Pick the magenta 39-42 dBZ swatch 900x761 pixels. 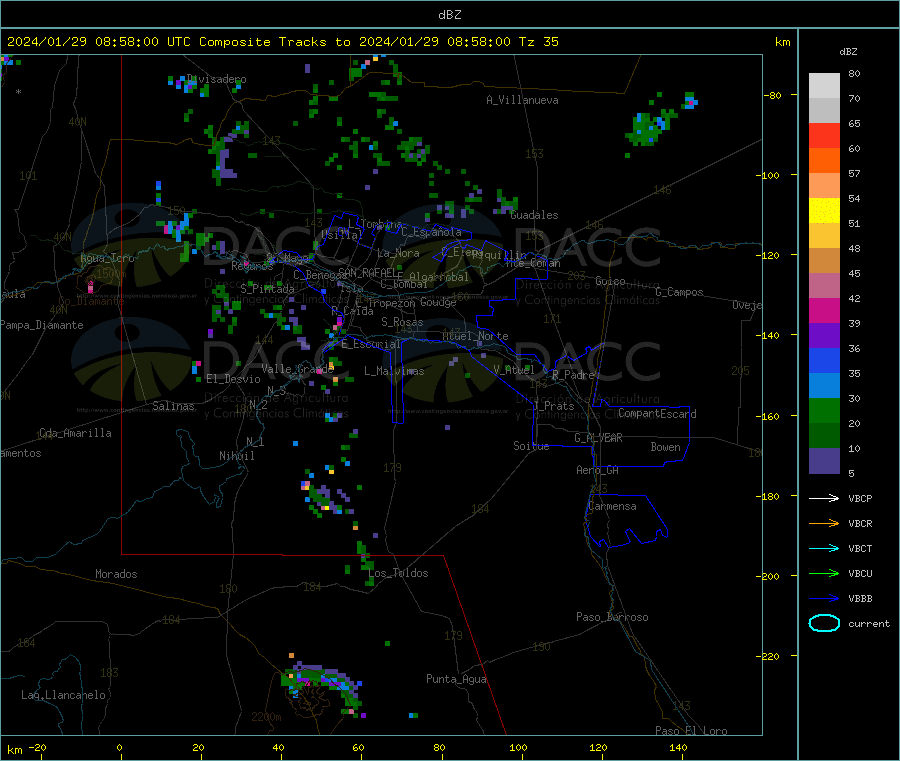click(x=824, y=310)
